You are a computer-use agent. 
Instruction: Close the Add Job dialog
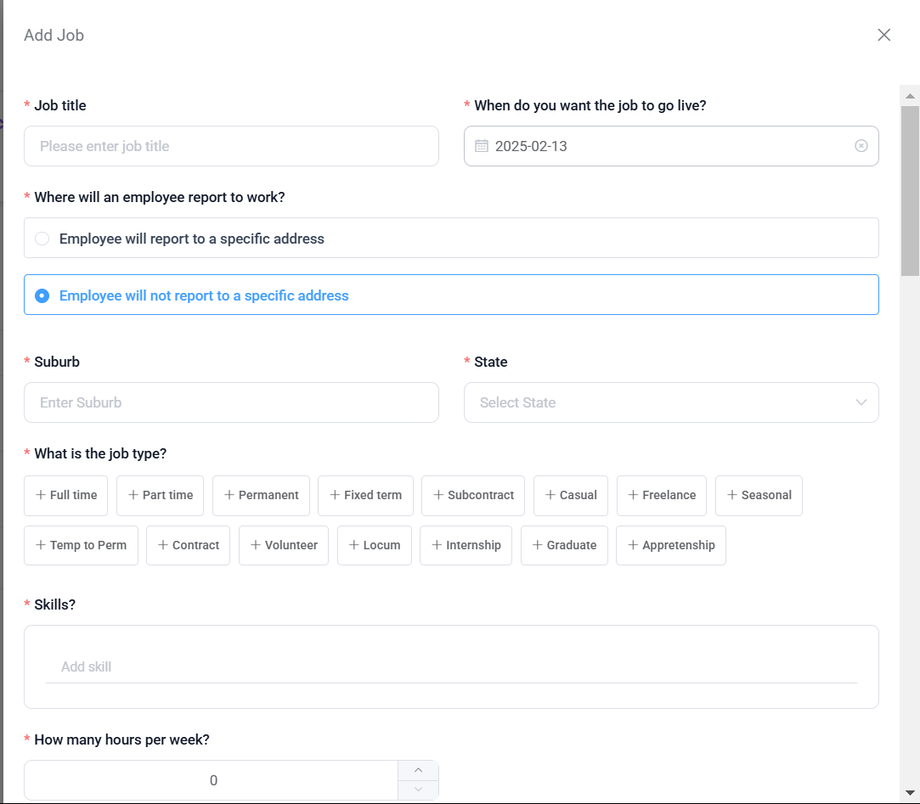point(884,35)
